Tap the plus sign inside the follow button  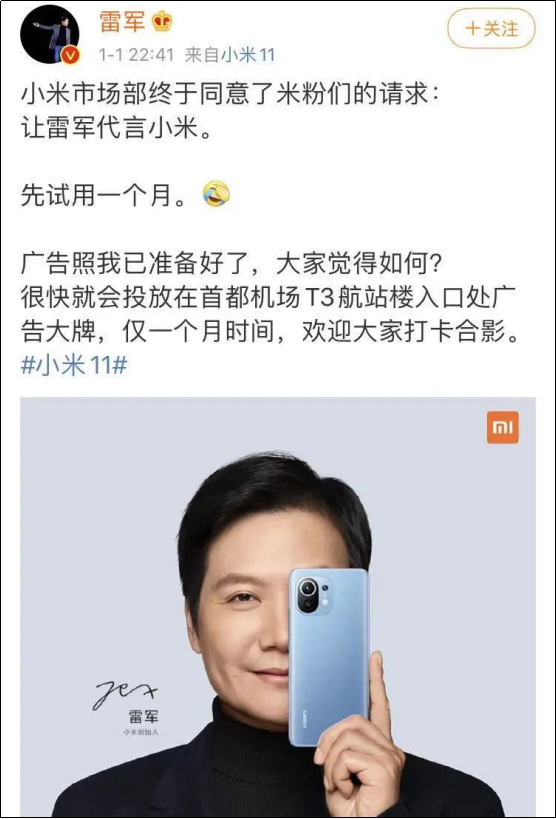pyautogui.click(x=472, y=28)
